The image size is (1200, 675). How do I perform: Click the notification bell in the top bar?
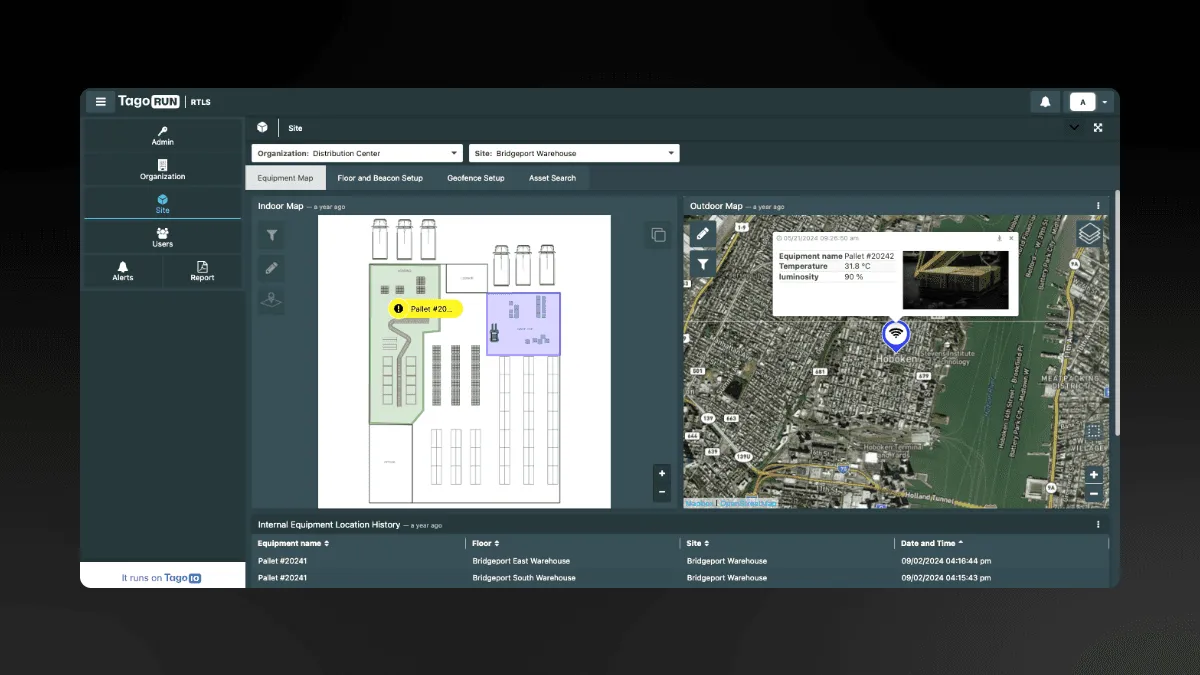pos(1045,101)
